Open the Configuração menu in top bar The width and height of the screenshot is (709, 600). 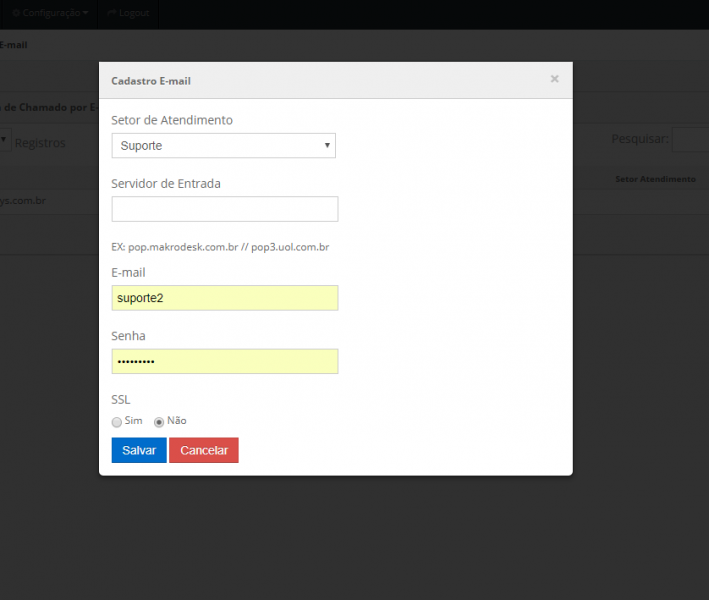point(49,12)
